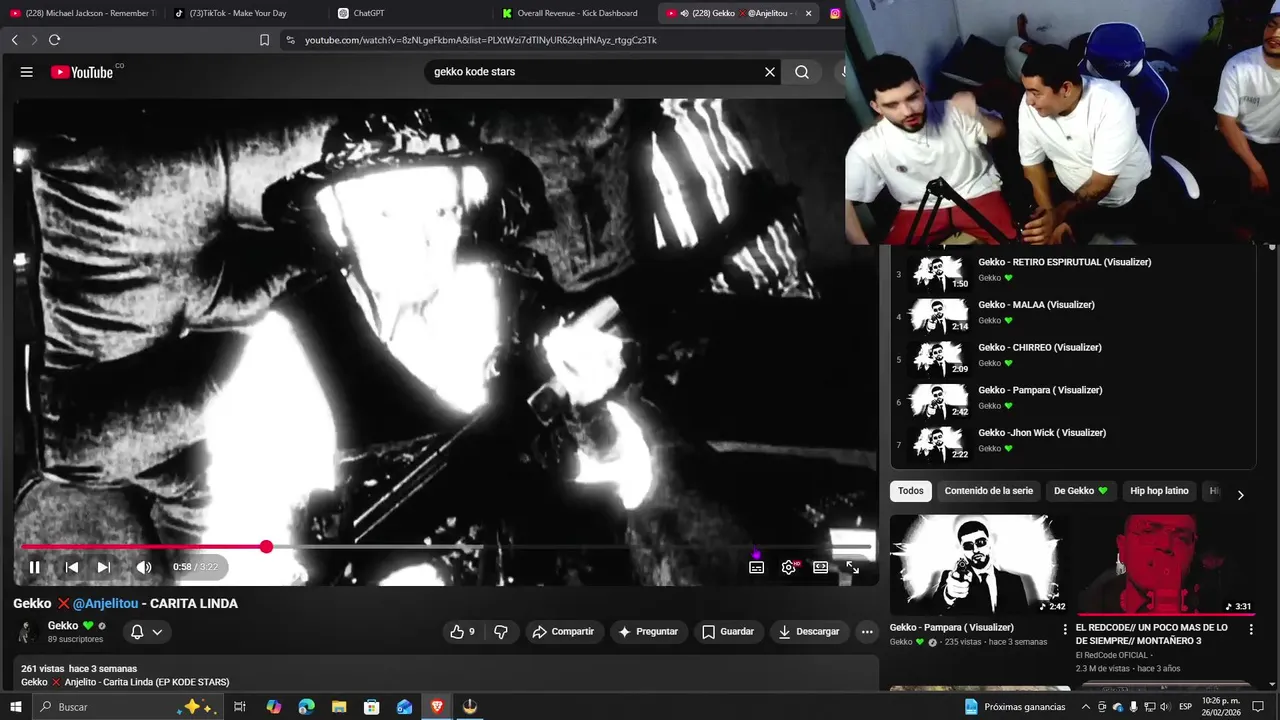Mute the video volume speaker icon
Screen dimensions: 1280x720
tap(144, 567)
